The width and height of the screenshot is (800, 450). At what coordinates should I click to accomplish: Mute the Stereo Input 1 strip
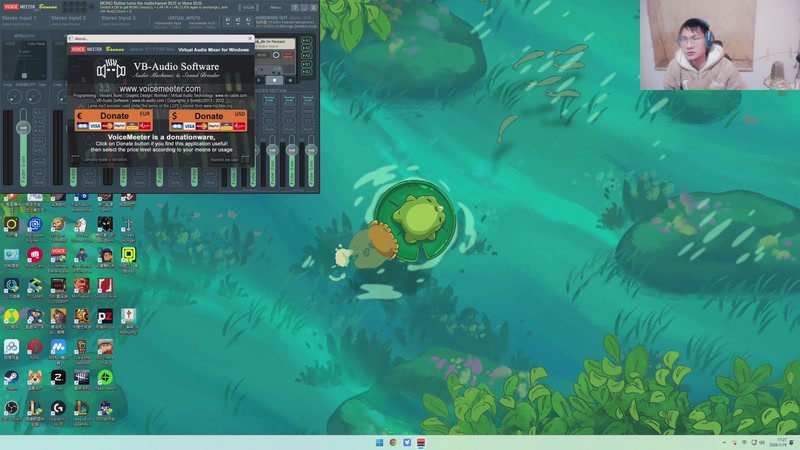tap(39, 182)
